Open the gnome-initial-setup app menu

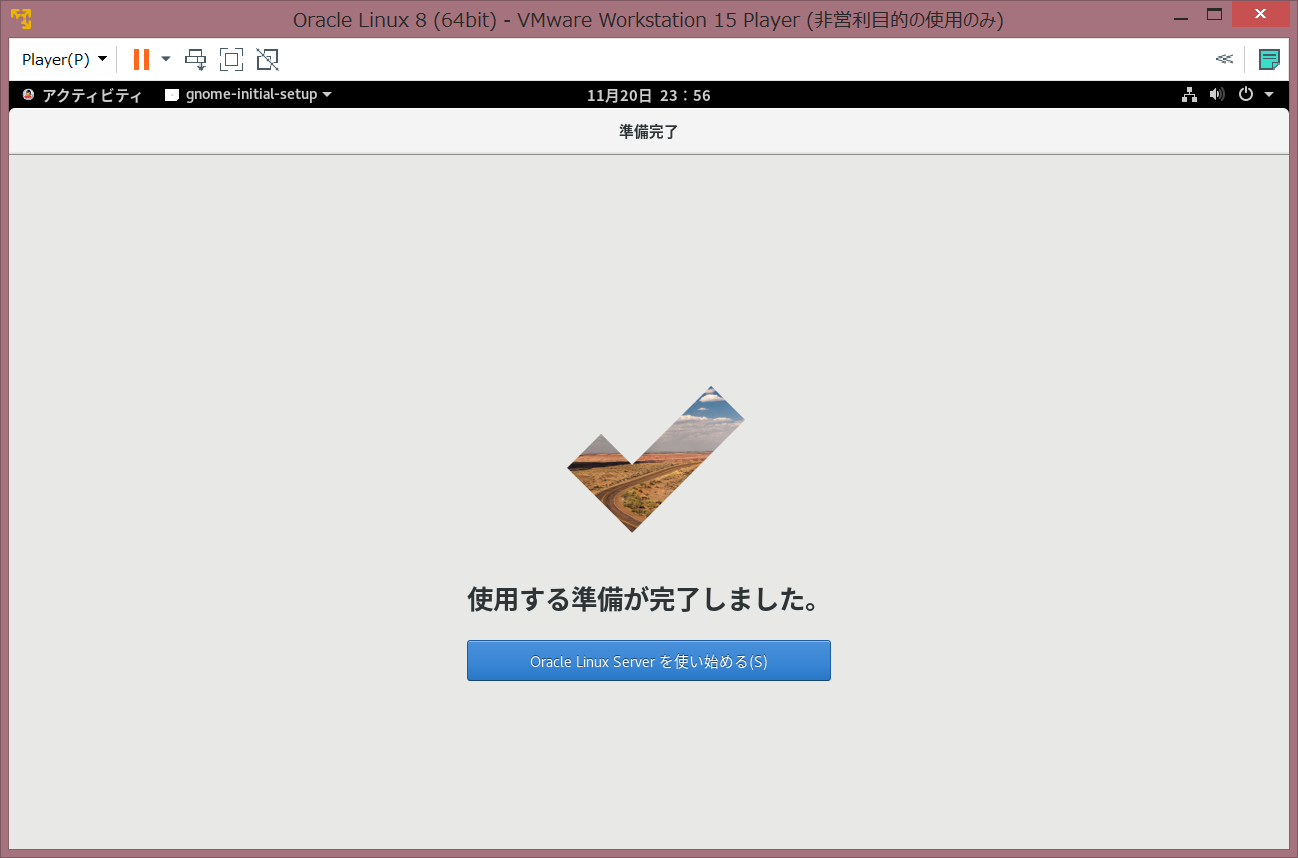(248, 95)
